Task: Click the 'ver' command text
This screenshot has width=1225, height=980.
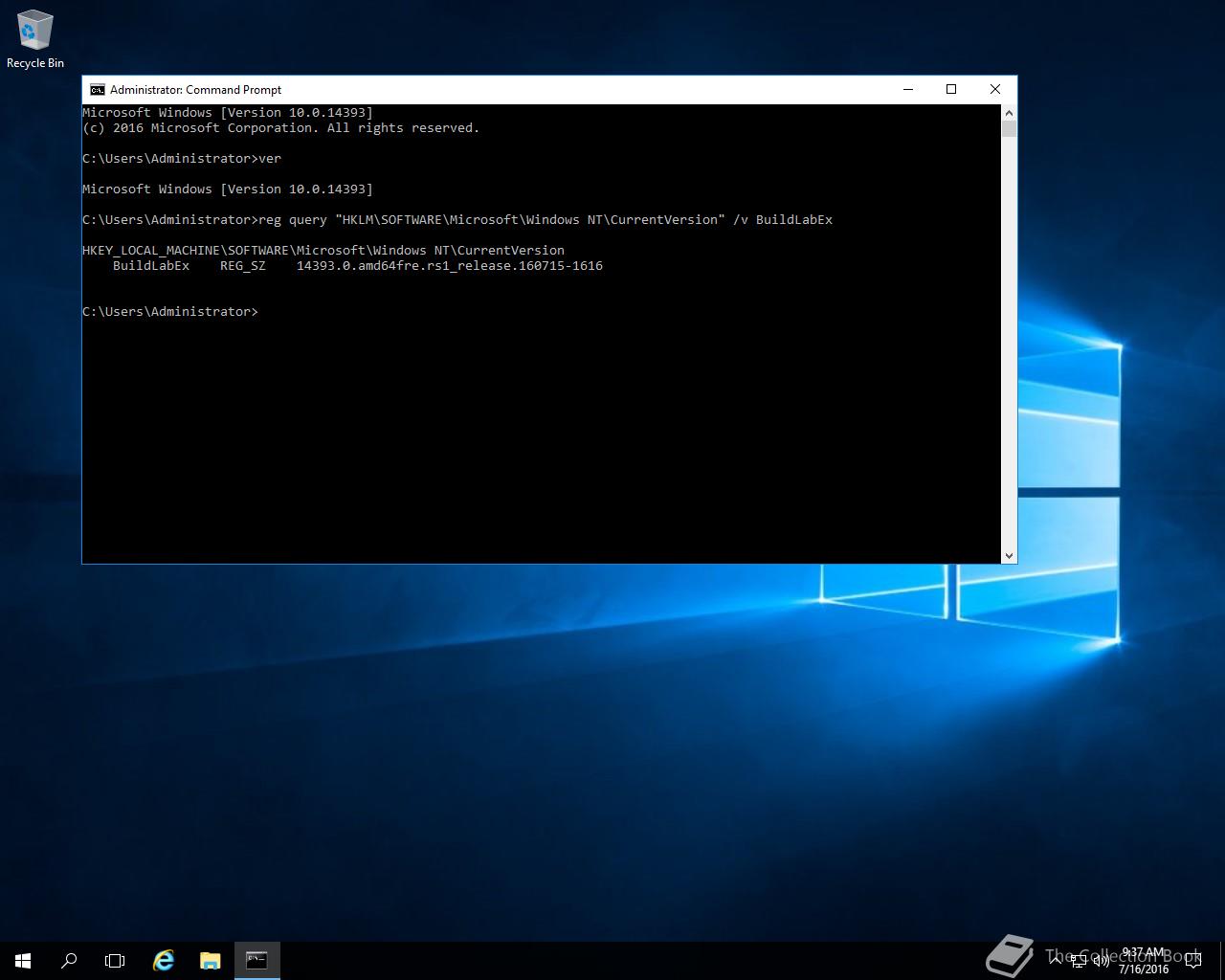Action: click(270, 159)
